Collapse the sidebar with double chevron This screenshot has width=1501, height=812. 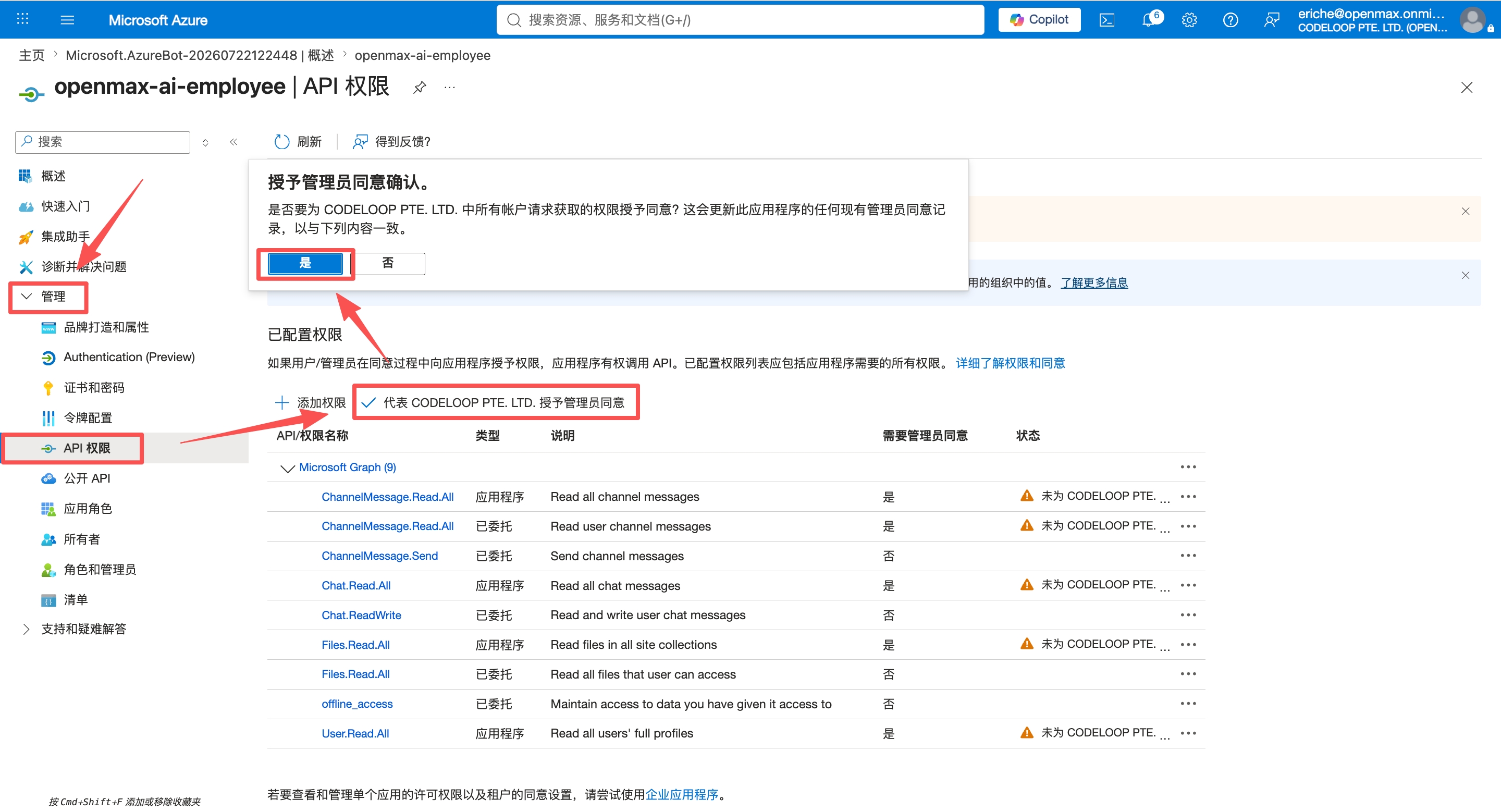pos(233,142)
